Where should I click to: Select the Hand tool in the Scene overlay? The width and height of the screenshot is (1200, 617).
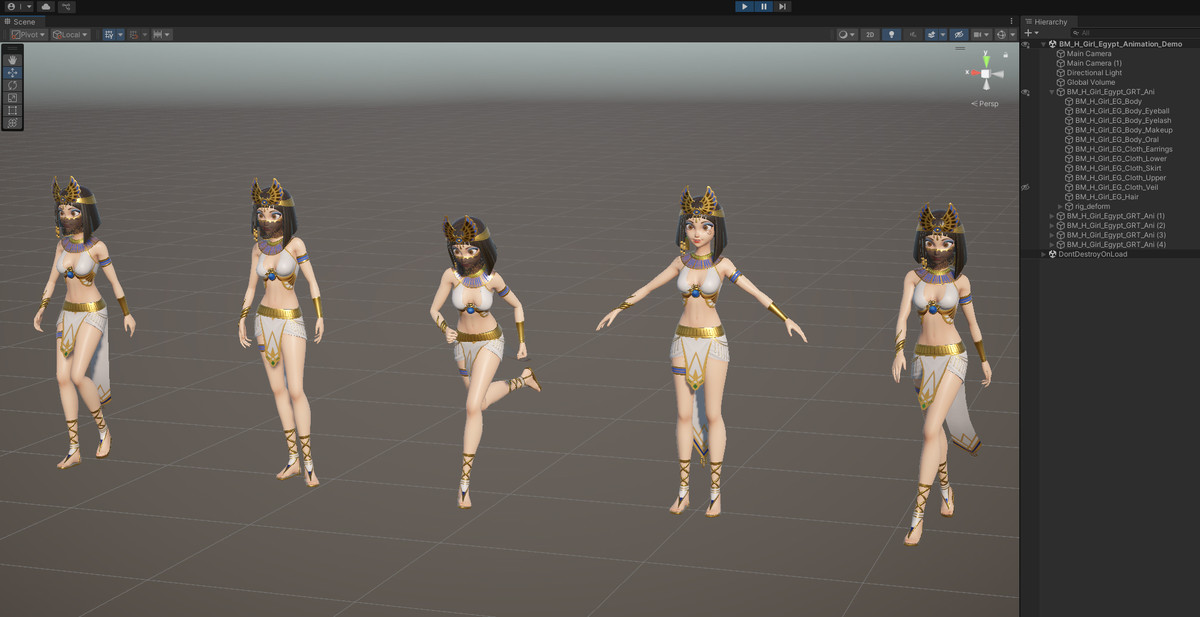point(11,58)
